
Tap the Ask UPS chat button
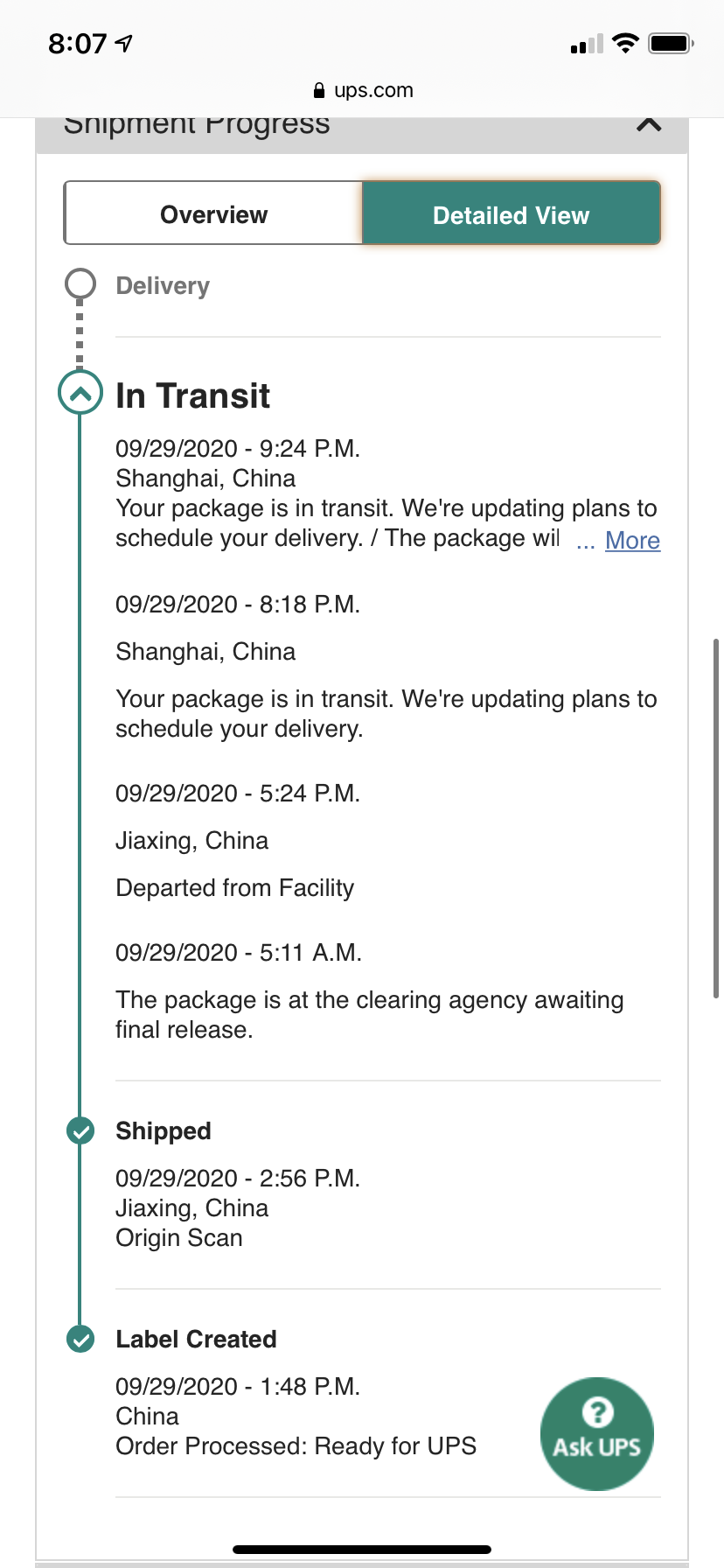597,1434
